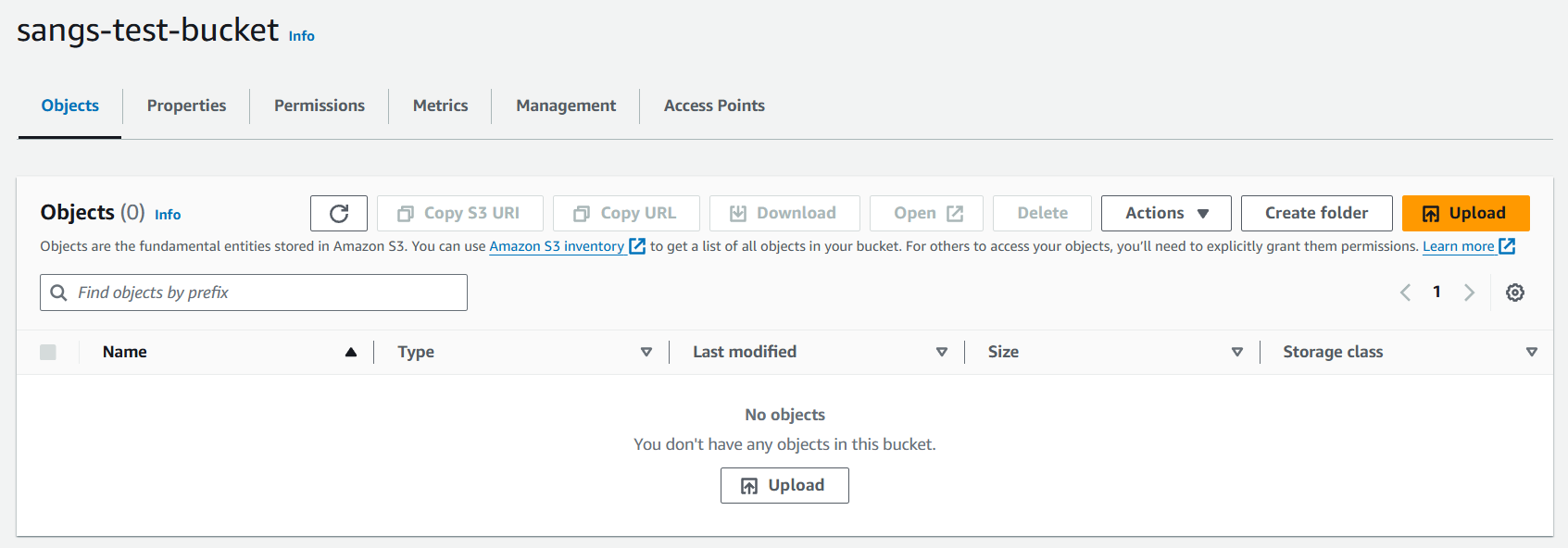
Task: Click the search magnifier icon
Action: coord(58,293)
